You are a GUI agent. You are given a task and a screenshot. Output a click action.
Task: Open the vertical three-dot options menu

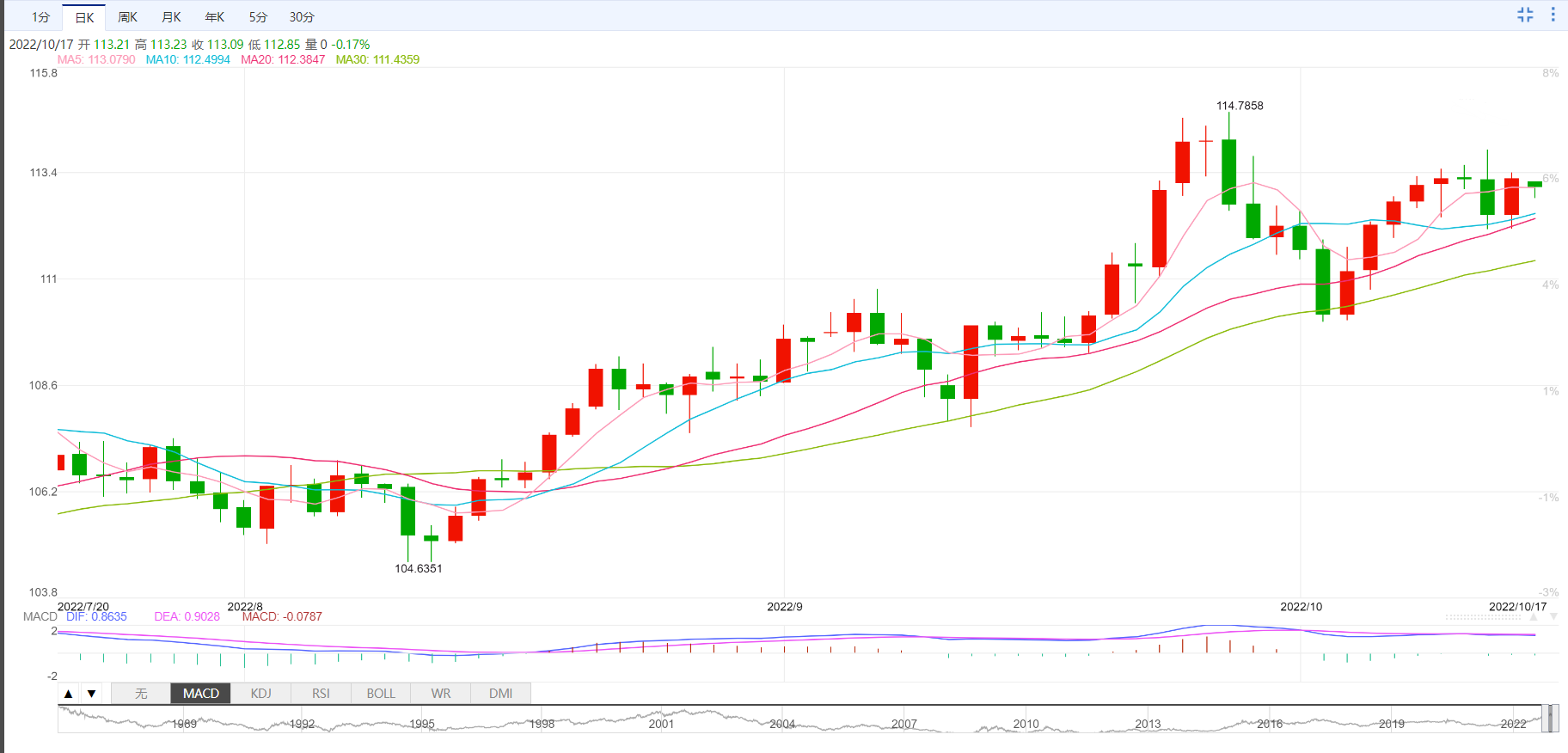(x=1553, y=15)
